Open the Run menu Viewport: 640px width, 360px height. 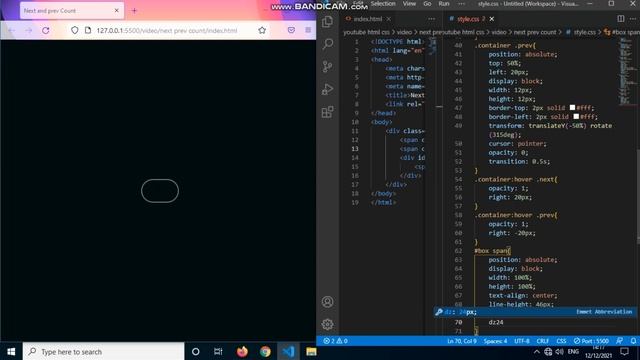(444, 4)
